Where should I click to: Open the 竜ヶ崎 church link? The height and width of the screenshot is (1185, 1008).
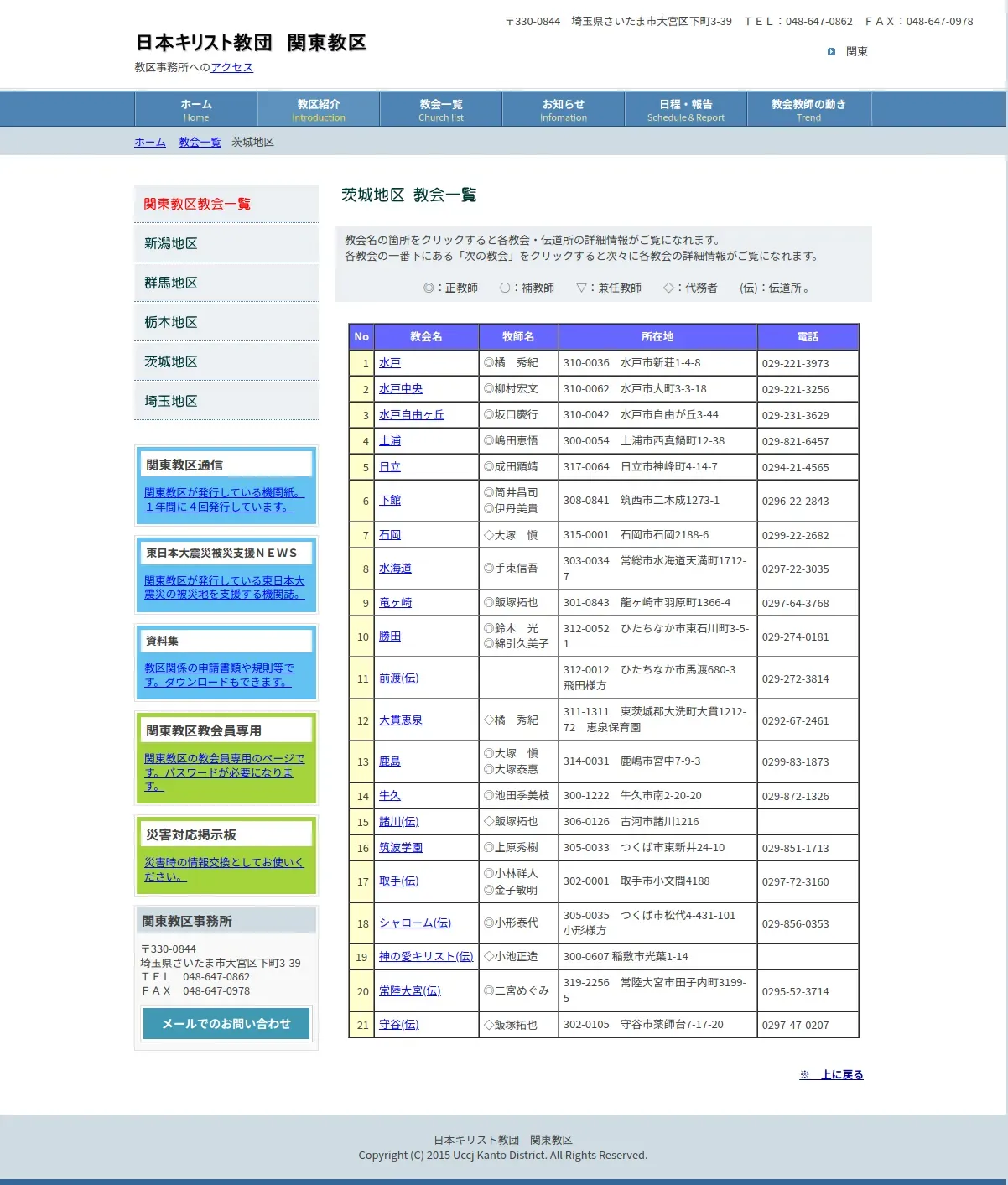(395, 603)
